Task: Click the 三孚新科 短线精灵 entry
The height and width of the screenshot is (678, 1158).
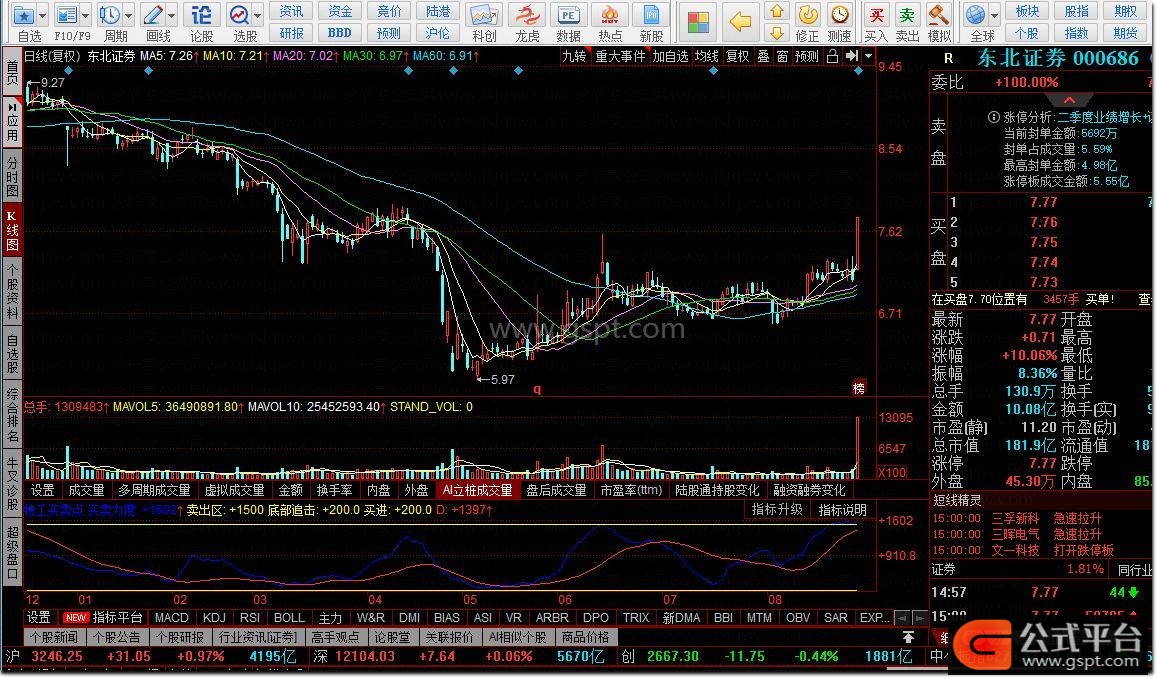Action: [1015, 518]
